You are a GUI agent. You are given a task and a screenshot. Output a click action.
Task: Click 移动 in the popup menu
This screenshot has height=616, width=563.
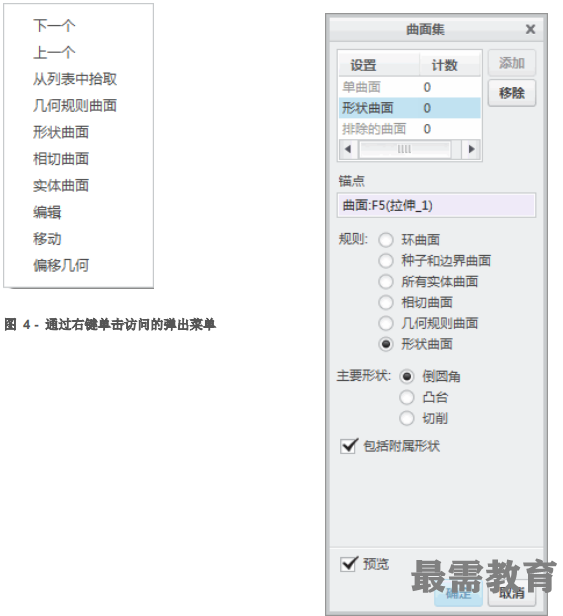(47, 239)
